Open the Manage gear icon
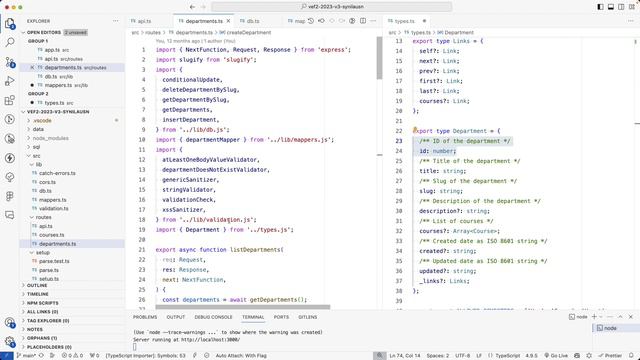640x360 pixels. pos(10,341)
